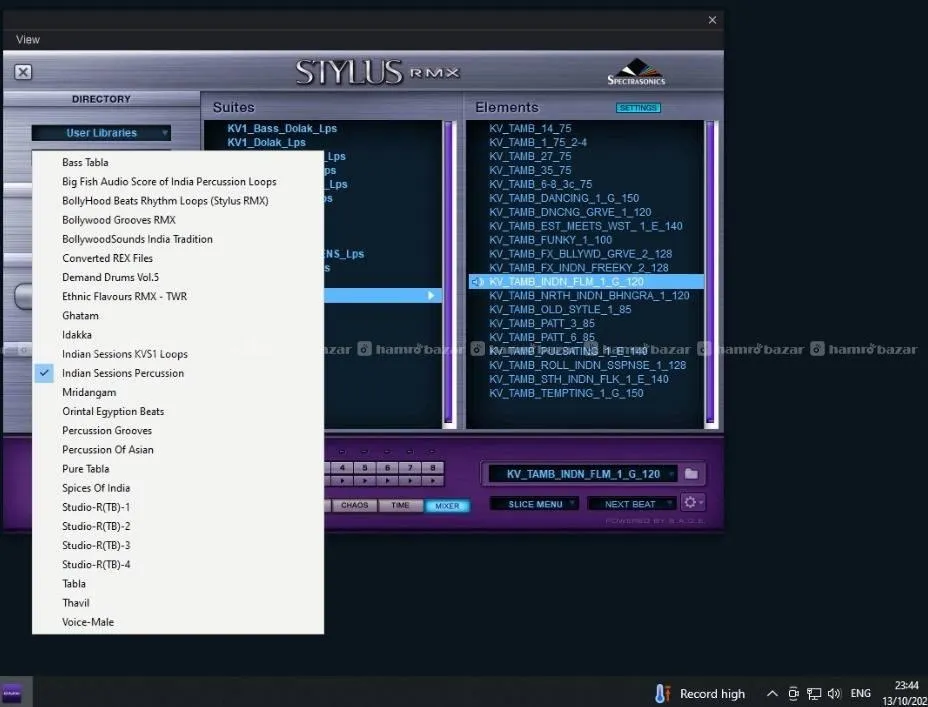Image resolution: width=928 pixels, height=707 pixels.
Task: Select suite KV1_Bass_Dolak_Lps
Action: pyautogui.click(x=282, y=128)
